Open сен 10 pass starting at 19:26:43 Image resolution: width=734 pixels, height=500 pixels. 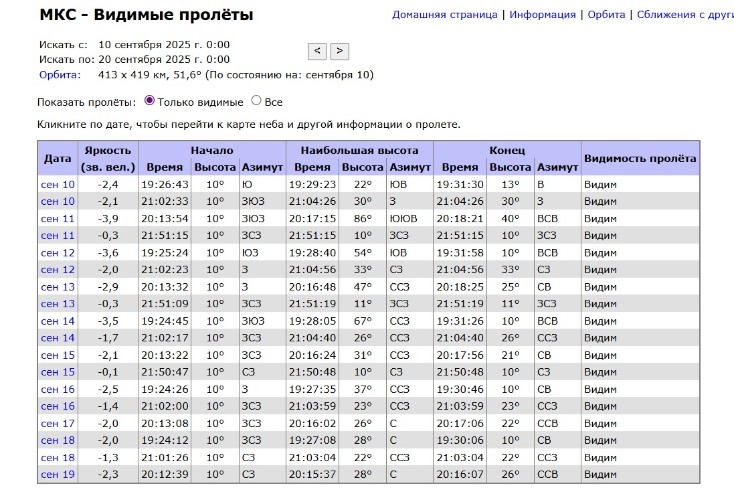tap(58, 184)
